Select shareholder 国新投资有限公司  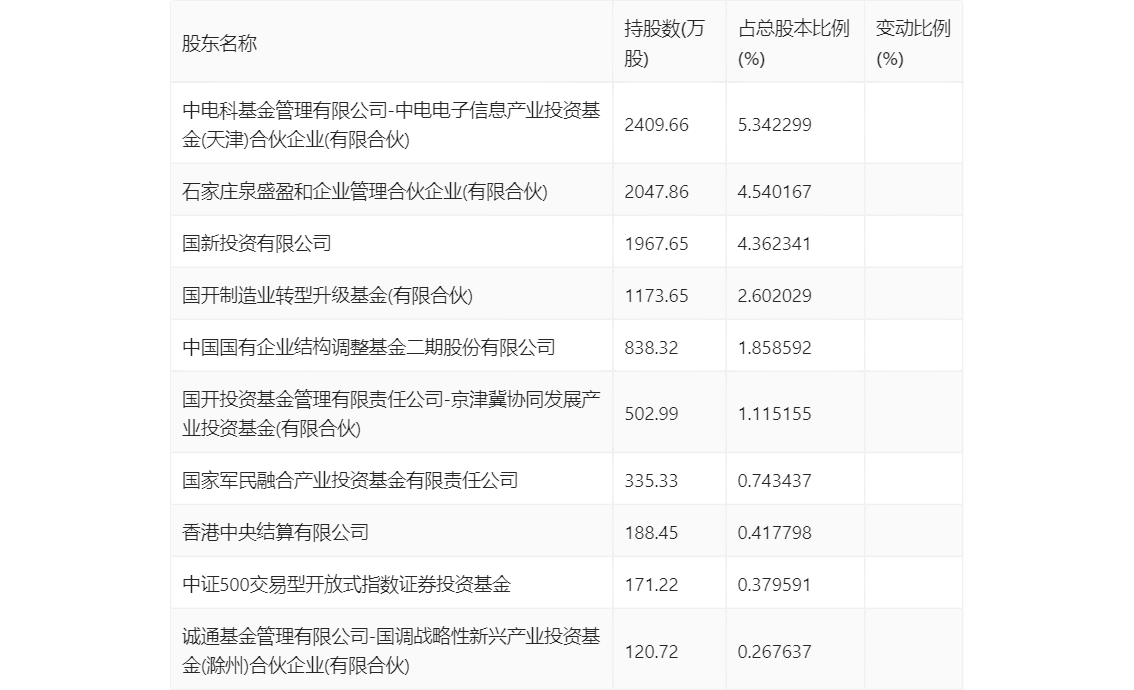(x=256, y=243)
